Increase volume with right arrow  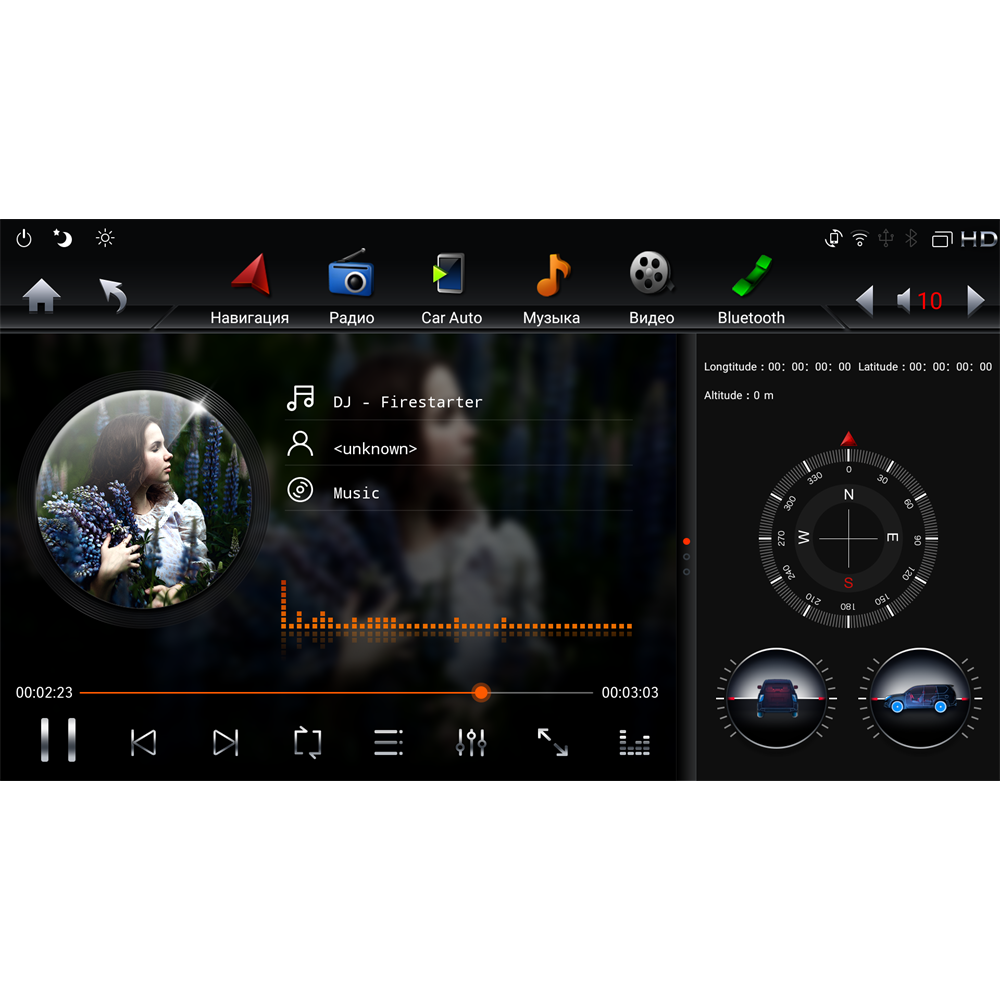click(x=975, y=300)
